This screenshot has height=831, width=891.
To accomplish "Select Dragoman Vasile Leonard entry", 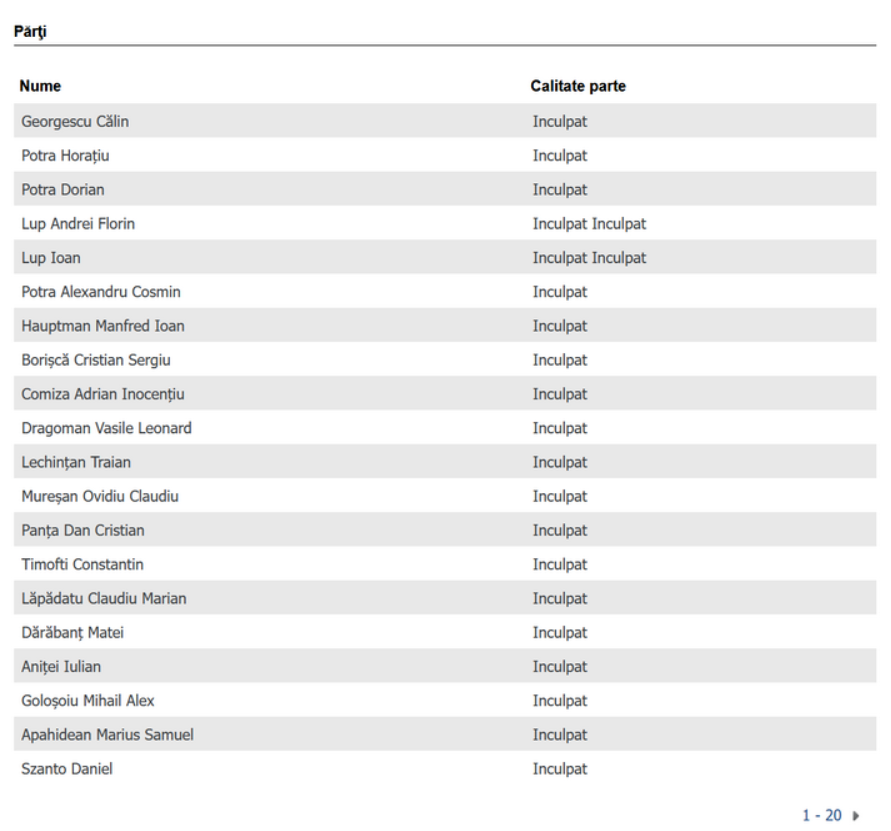I will click(106, 428).
